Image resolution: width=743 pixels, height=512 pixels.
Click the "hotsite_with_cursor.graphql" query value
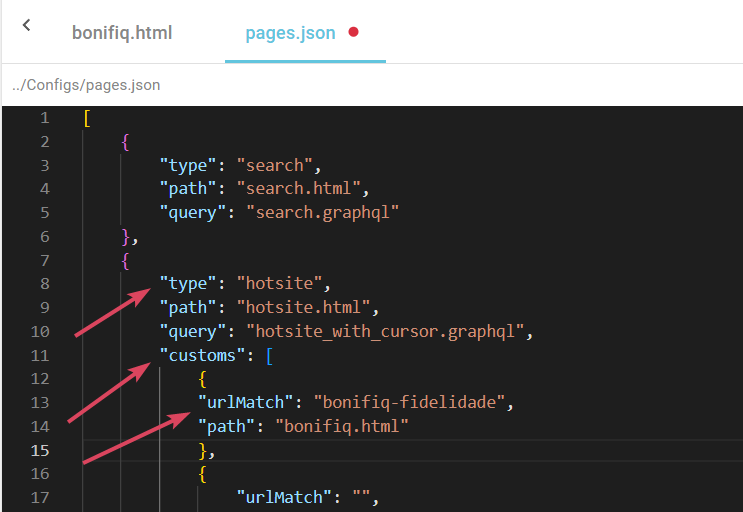coord(385,331)
